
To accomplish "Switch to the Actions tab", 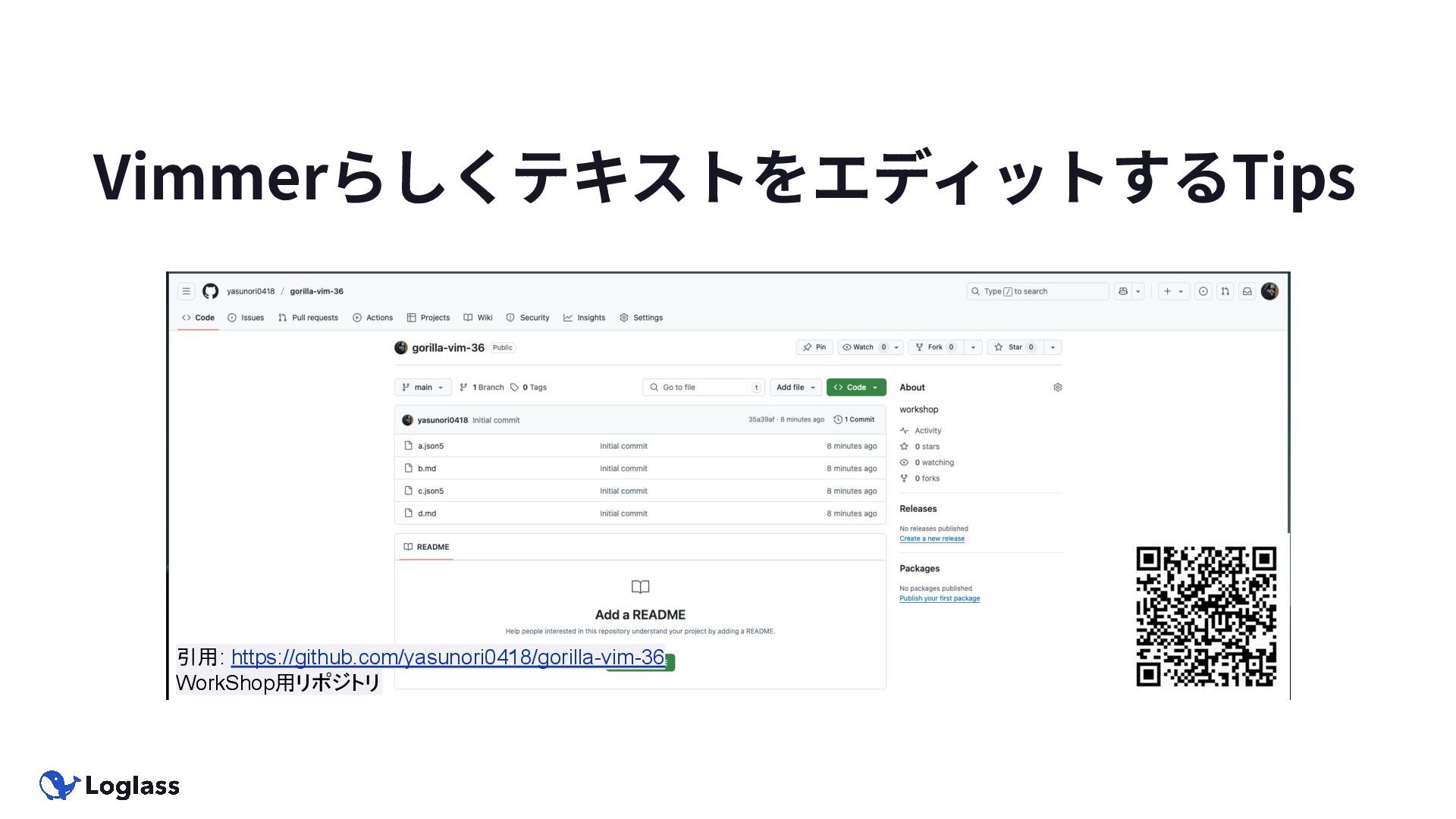I will coord(372,318).
